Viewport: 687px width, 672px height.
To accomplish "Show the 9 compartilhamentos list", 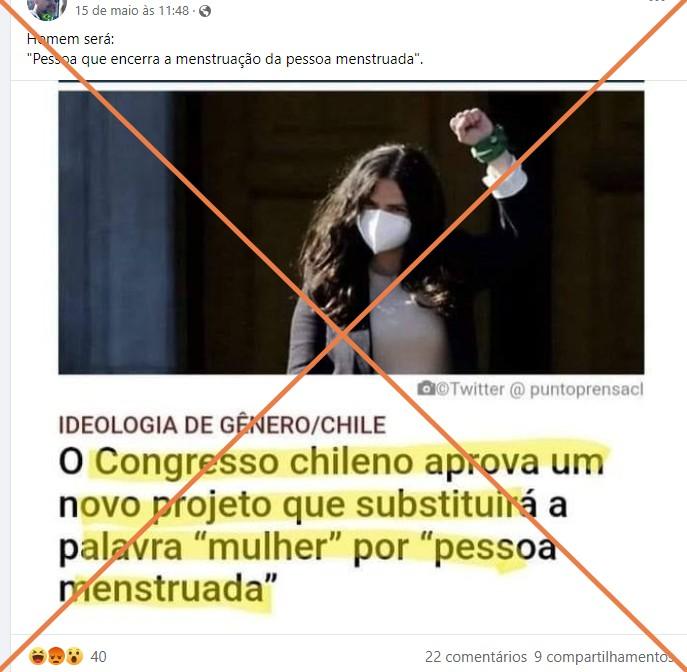I will (x=603, y=657).
